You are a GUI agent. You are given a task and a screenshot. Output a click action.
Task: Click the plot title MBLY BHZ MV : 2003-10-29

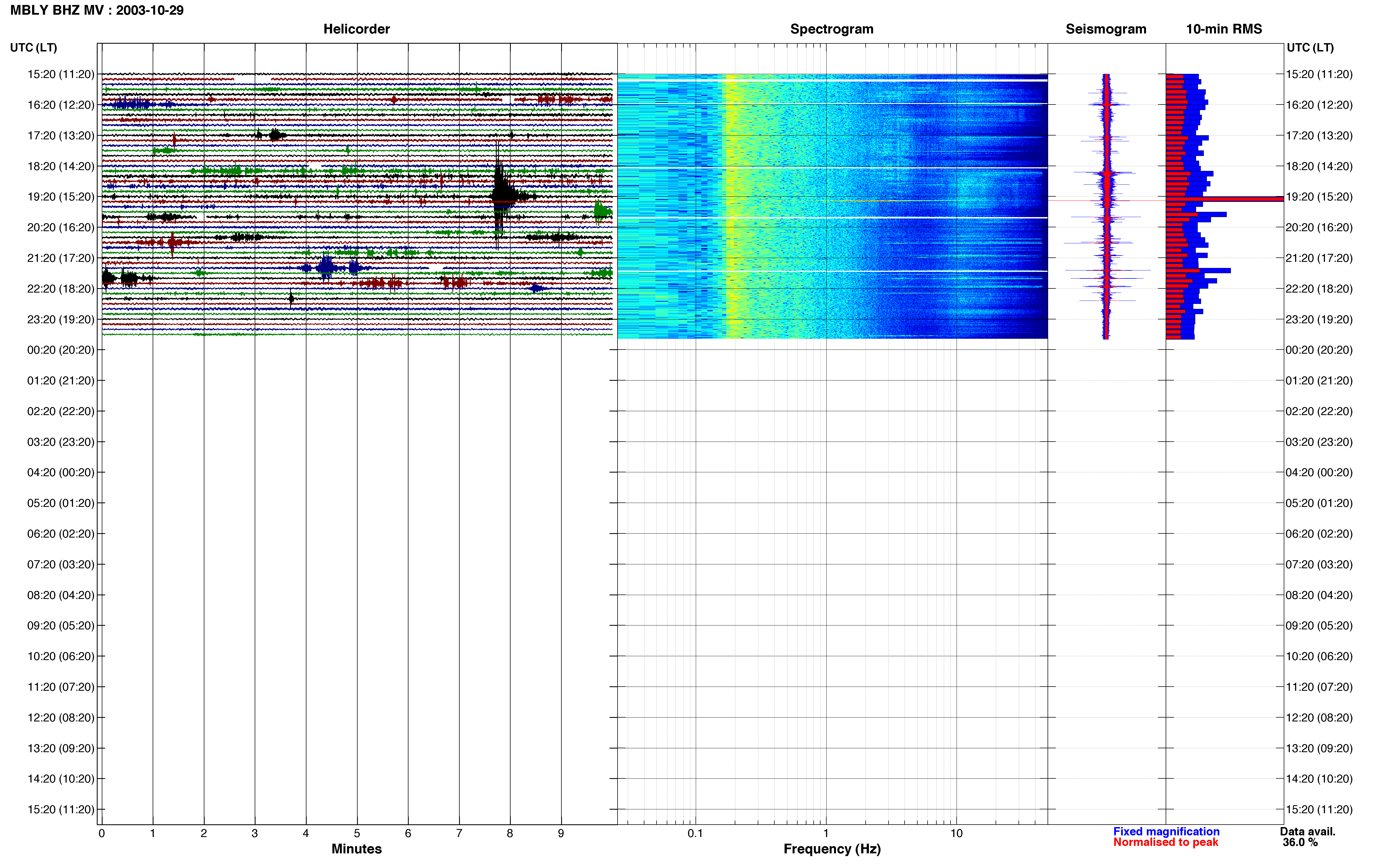pos(97,10)
